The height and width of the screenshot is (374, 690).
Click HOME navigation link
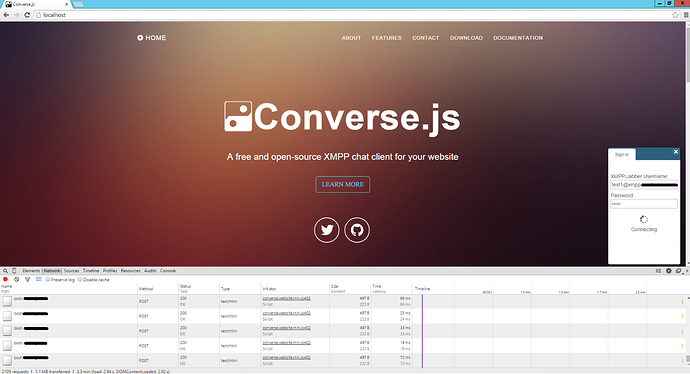click(x=156, y=38)
